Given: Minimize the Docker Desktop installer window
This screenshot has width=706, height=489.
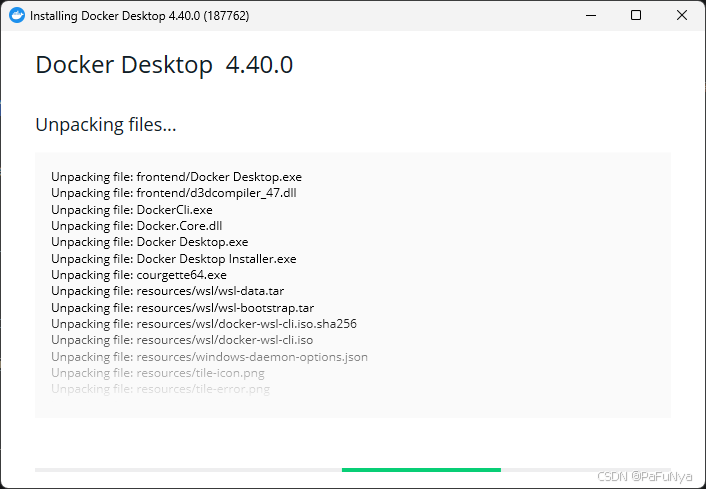Looking at the screenshot, I should coord(591,15).
